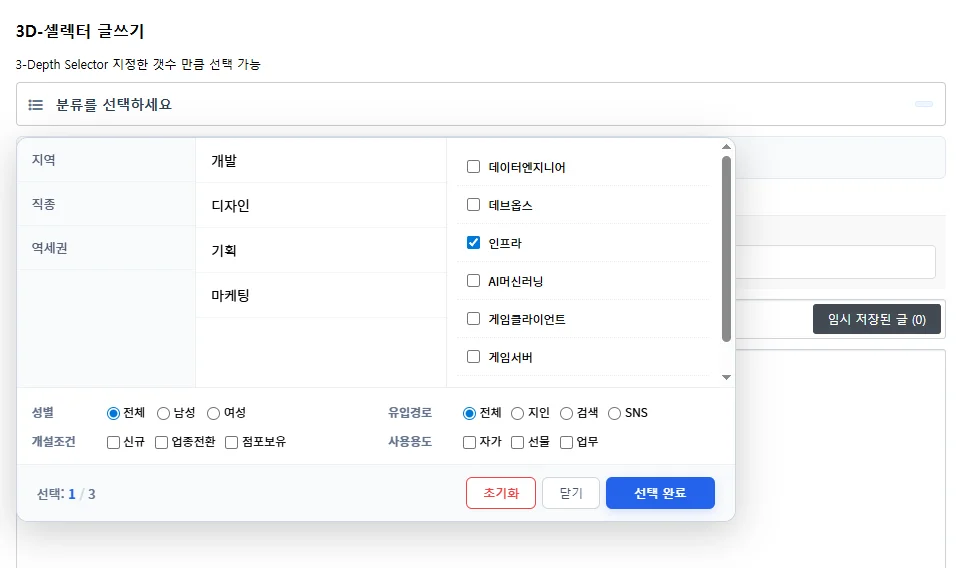
Task: Select 전체 radio for 유입경로
Action: point(469,413)
